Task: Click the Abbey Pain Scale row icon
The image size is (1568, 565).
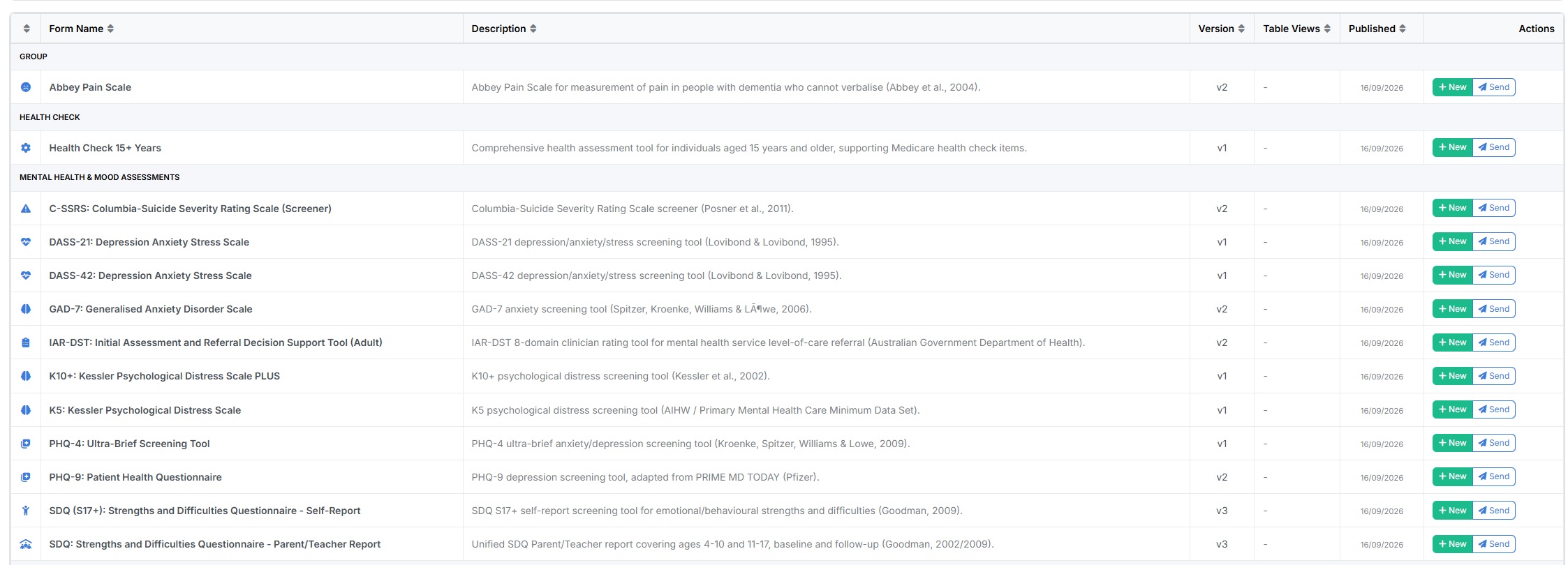Action: 26,87
